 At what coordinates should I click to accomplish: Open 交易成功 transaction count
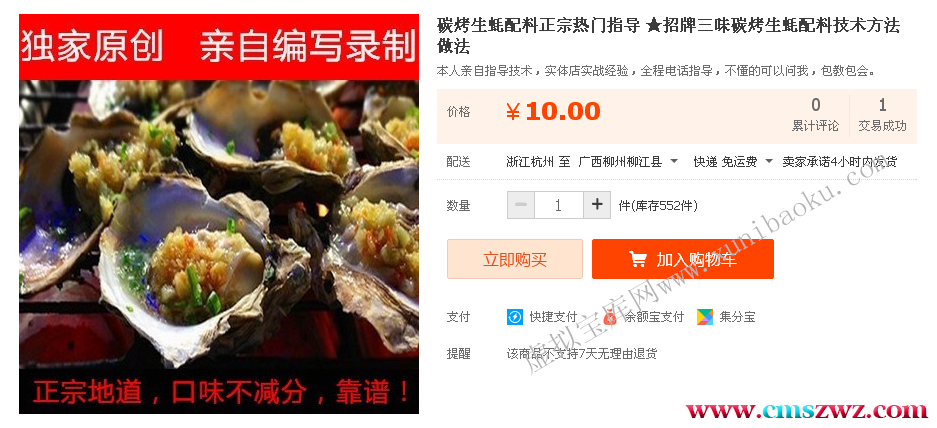pos(882,115)
